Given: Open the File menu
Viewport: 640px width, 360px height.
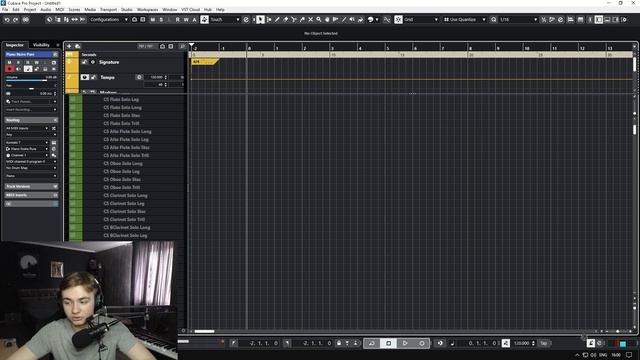Looking at the screenshot, I should click(x=5, y=9).
